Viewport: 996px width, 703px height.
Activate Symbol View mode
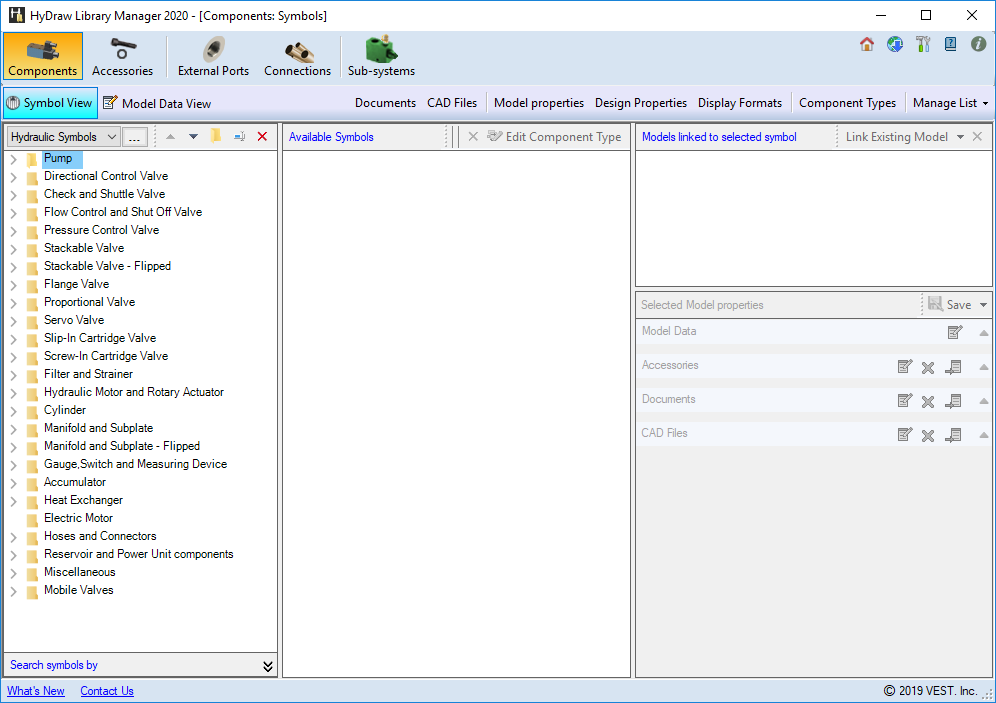pos(49,103)
